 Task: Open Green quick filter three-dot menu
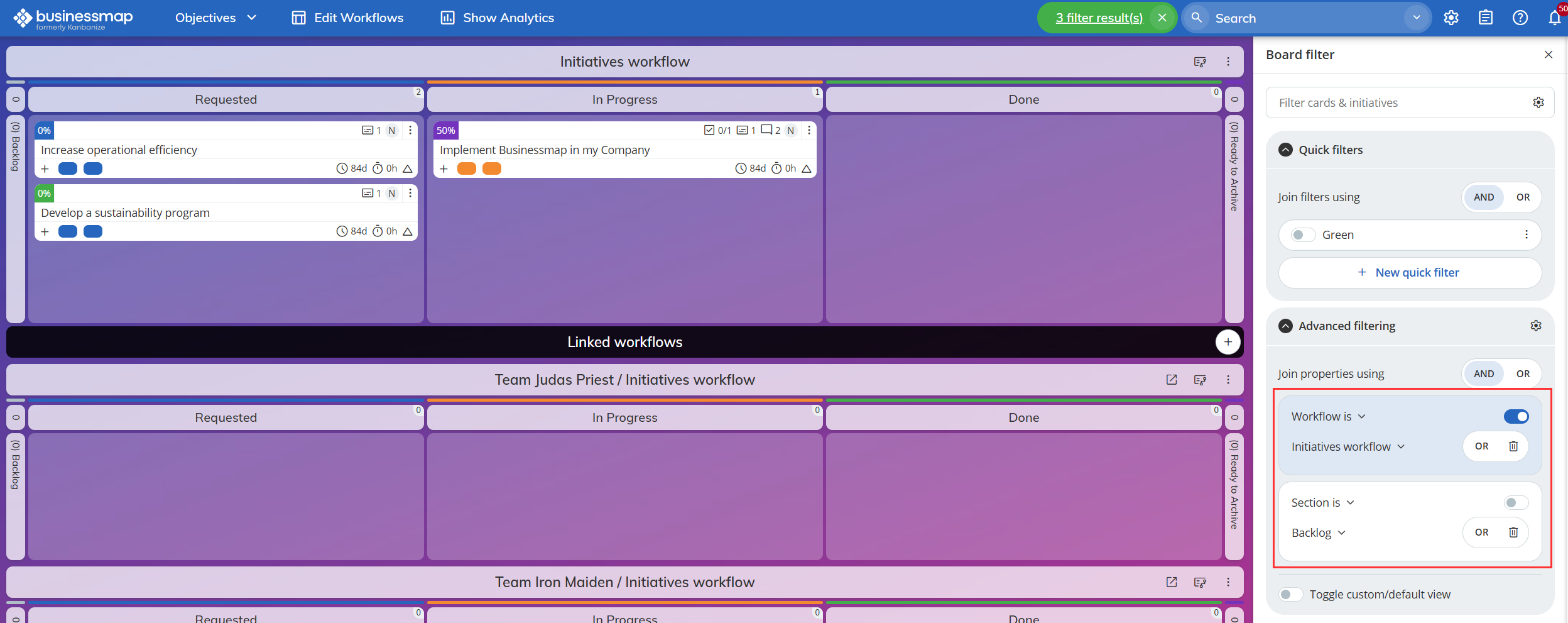click(x=1527, y=234)
